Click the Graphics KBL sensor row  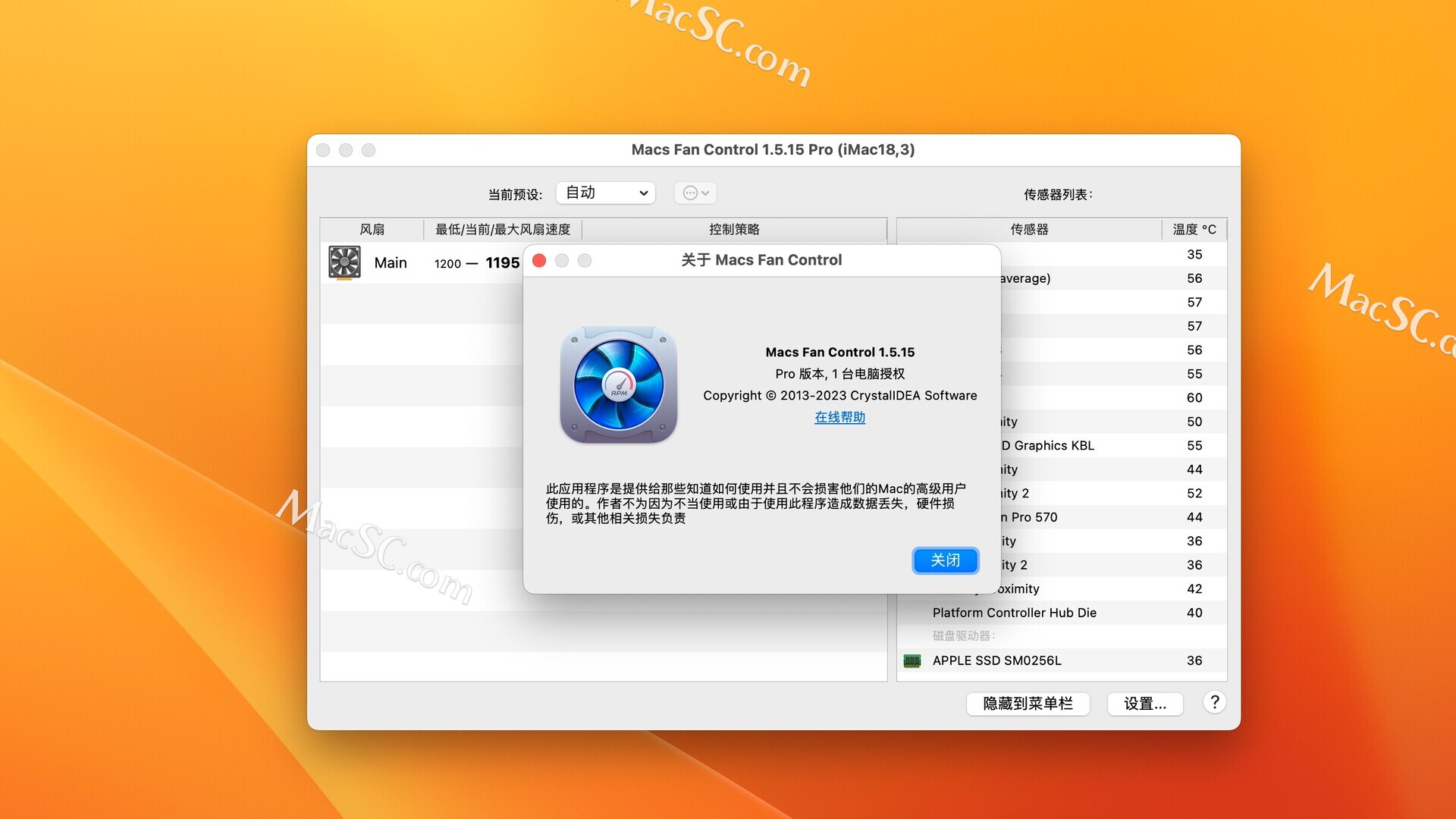tap(1113, 446)
